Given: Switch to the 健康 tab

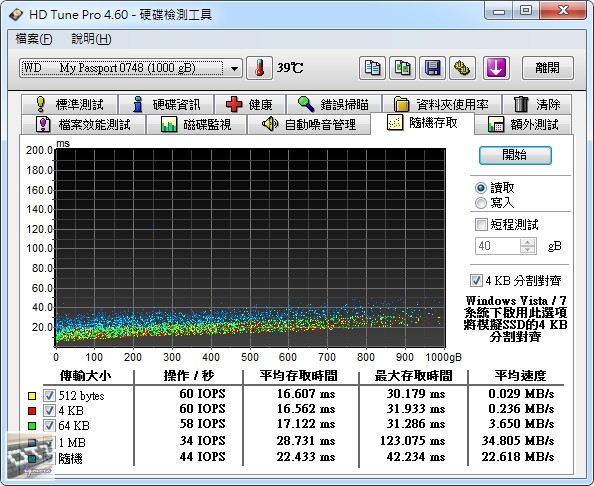Looking at the screenshot, I should tap(250, 104).
